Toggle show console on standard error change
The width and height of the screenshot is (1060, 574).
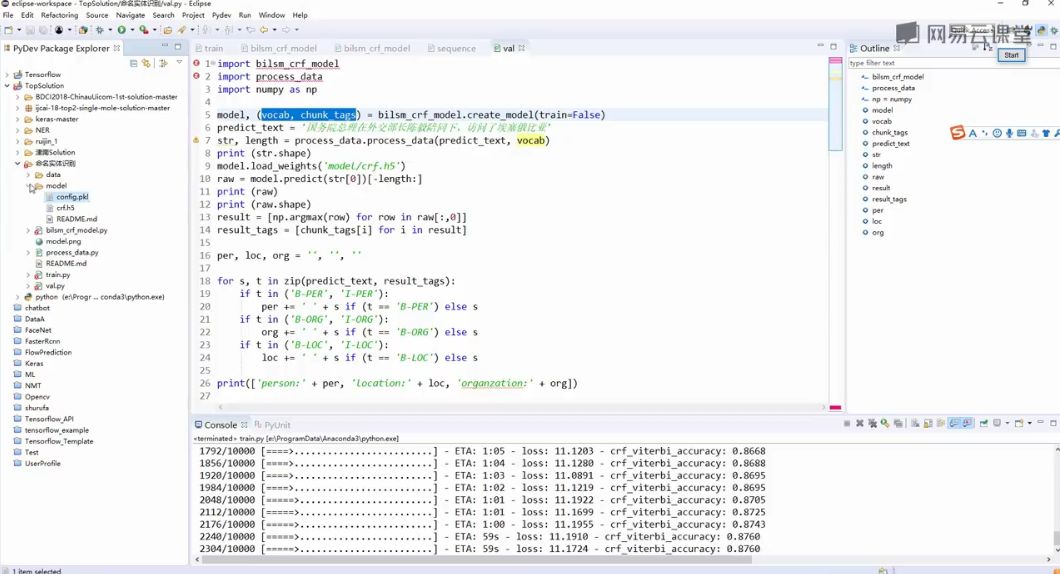point(967,423)
